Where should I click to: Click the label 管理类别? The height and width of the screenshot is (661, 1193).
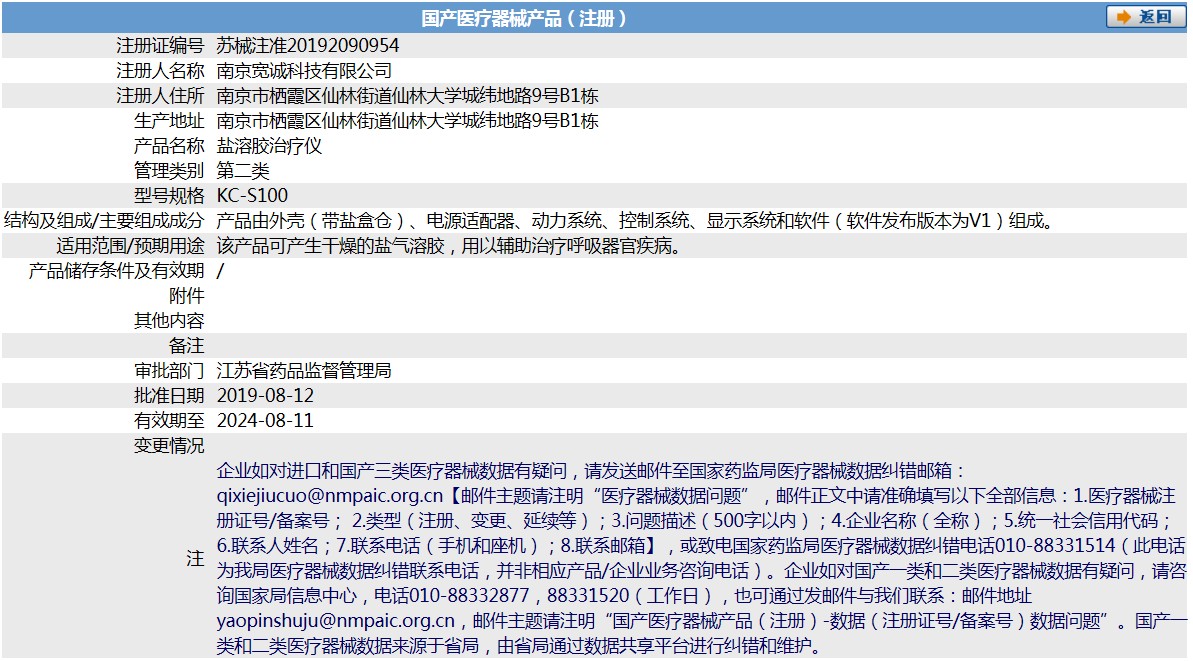coord(169,170)
